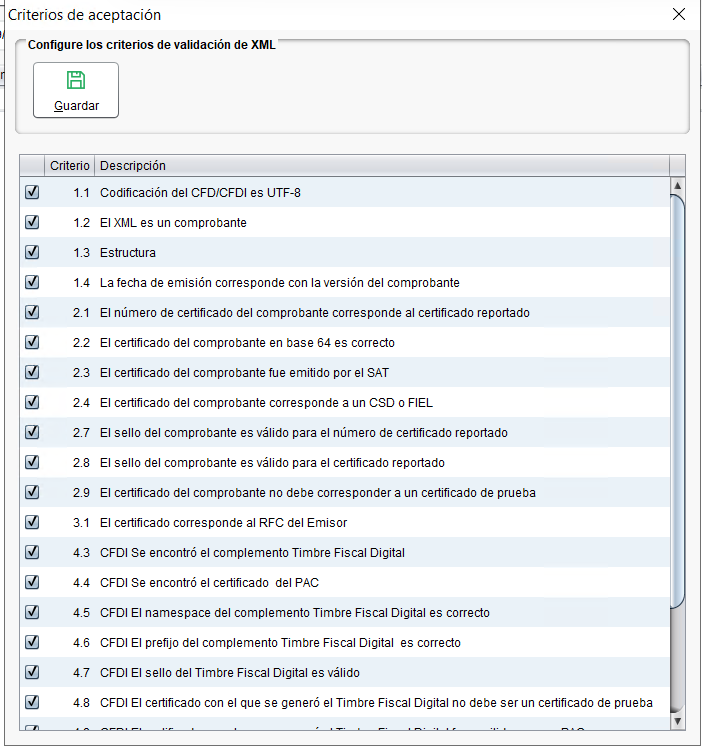Toggle checkbox for criterion 2.1 número de certificado

[32, 313]
